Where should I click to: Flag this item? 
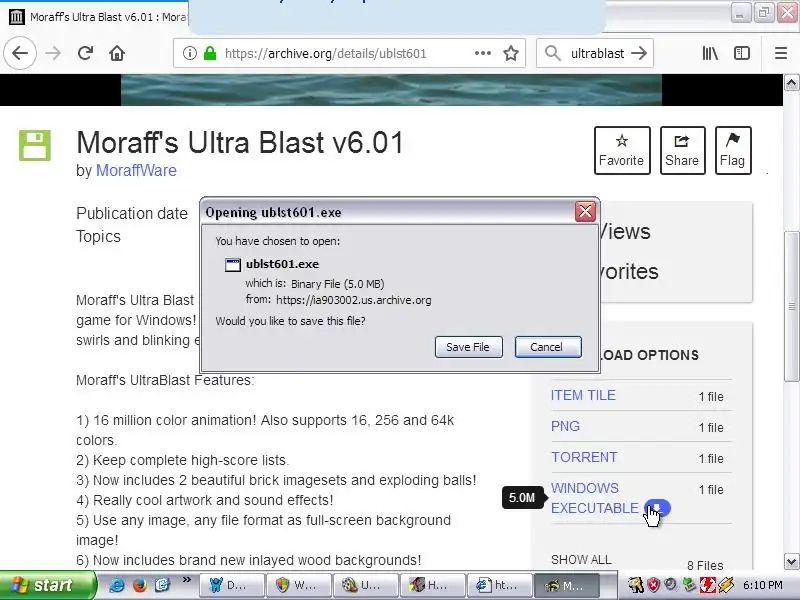click(733, 151)
